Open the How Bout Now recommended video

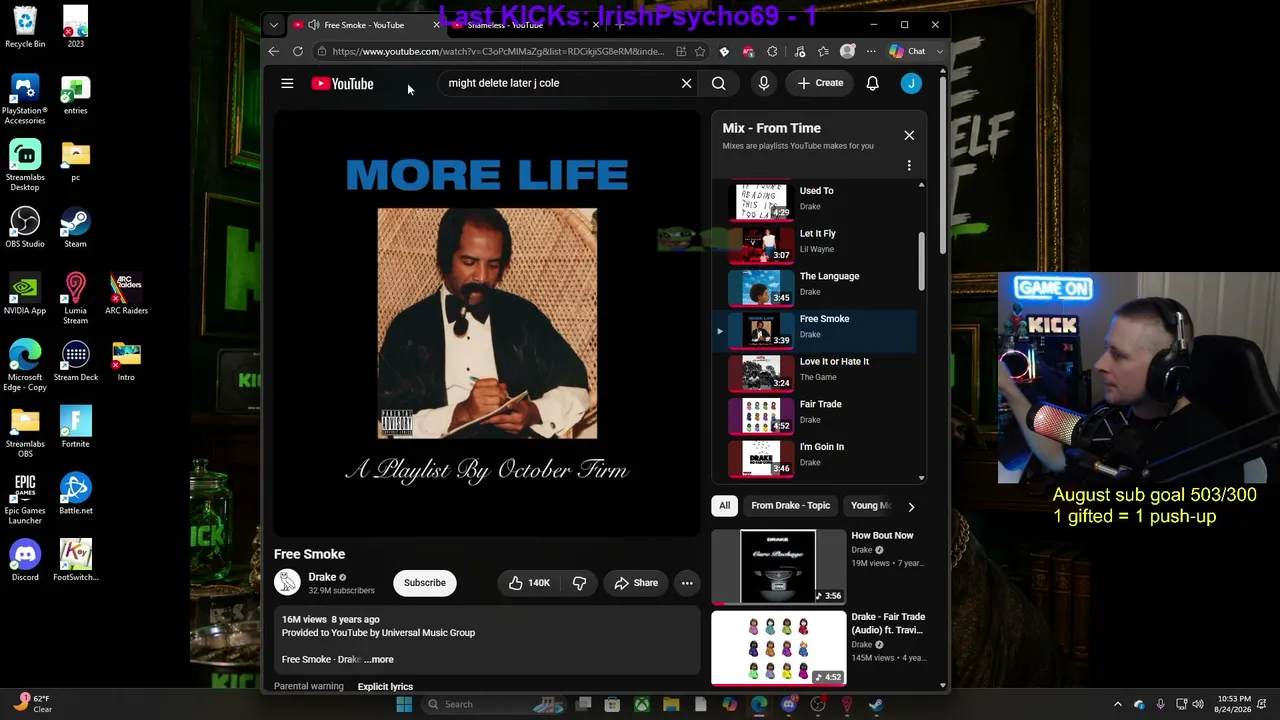click(x=818, y=567)
